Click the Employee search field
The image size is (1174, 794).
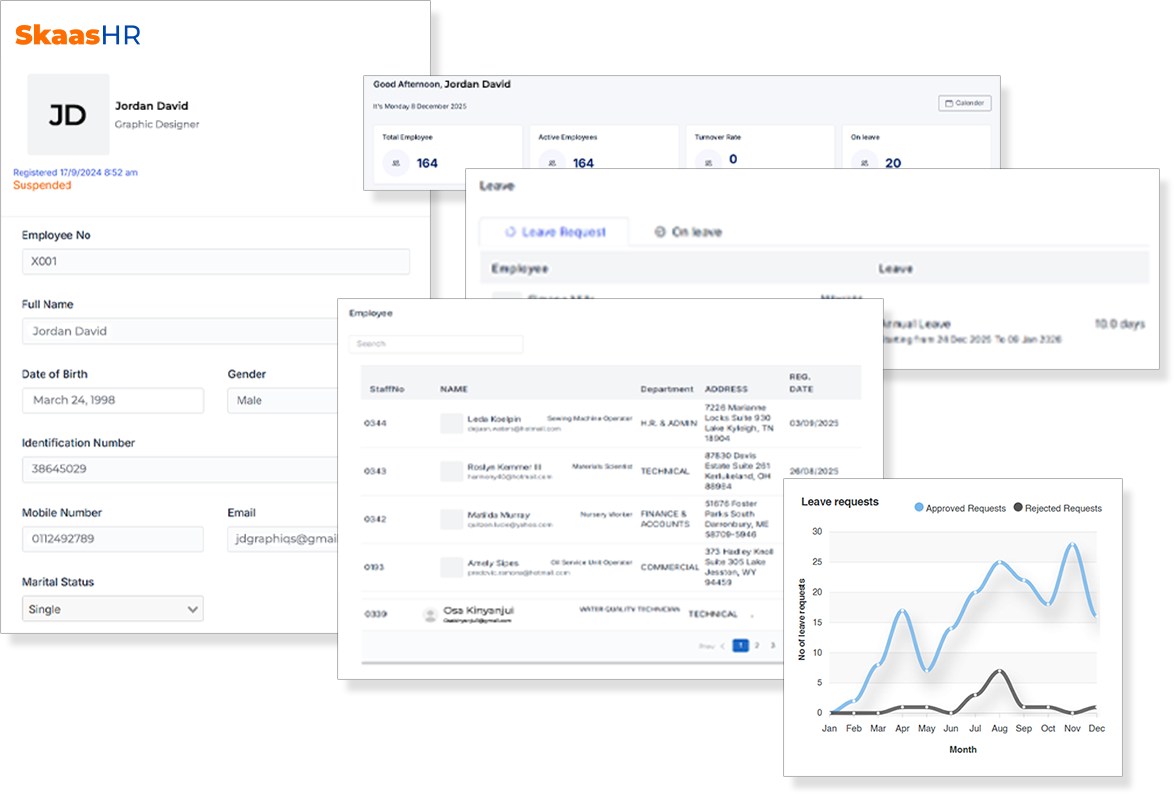pos(436,344)
